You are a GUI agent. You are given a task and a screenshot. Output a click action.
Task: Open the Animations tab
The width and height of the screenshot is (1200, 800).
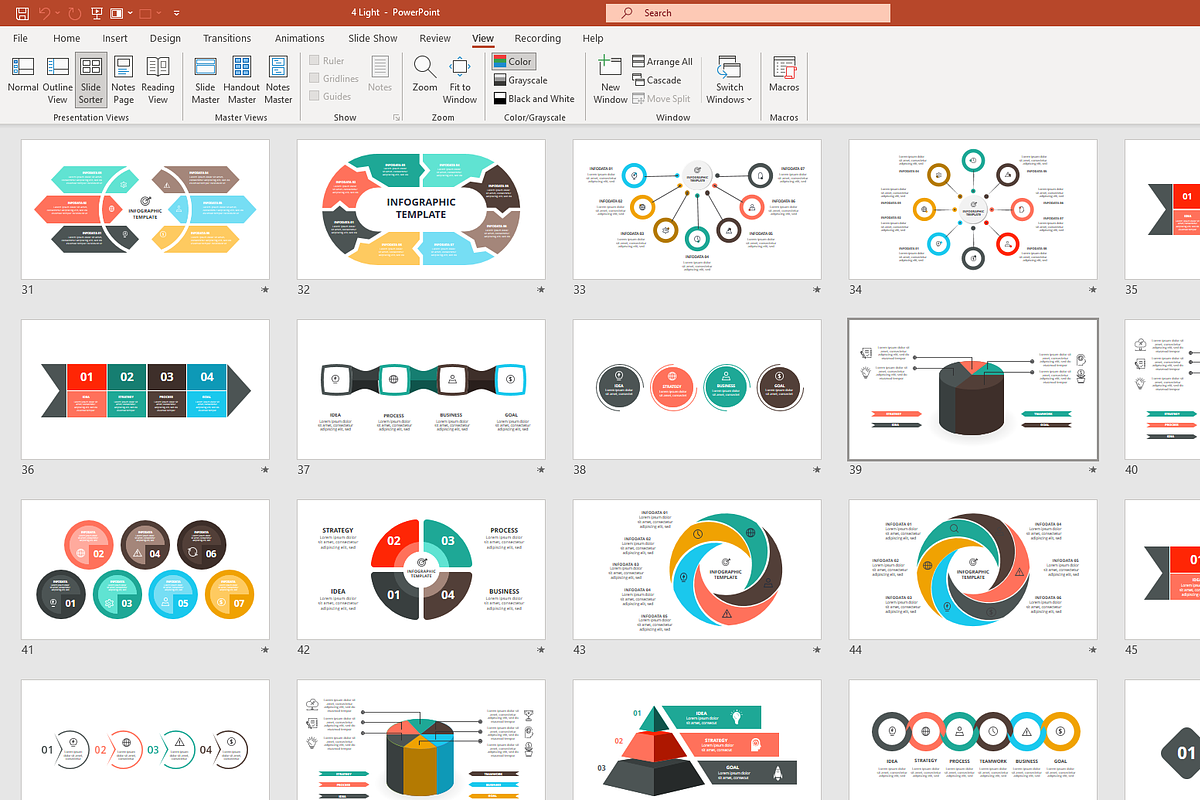click(300, 38)
